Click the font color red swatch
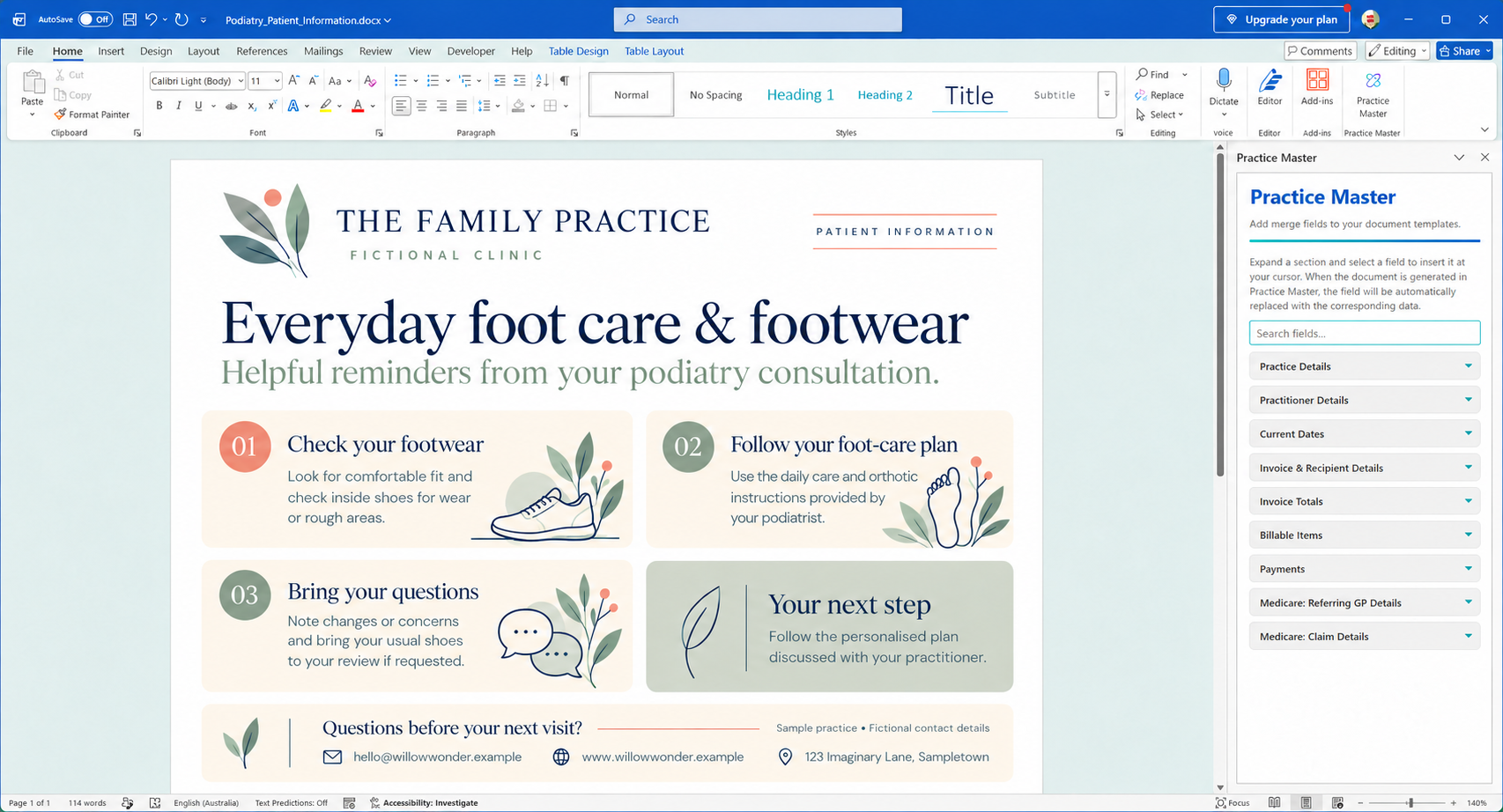This screenshot has height=812, width=1503. 358,107
